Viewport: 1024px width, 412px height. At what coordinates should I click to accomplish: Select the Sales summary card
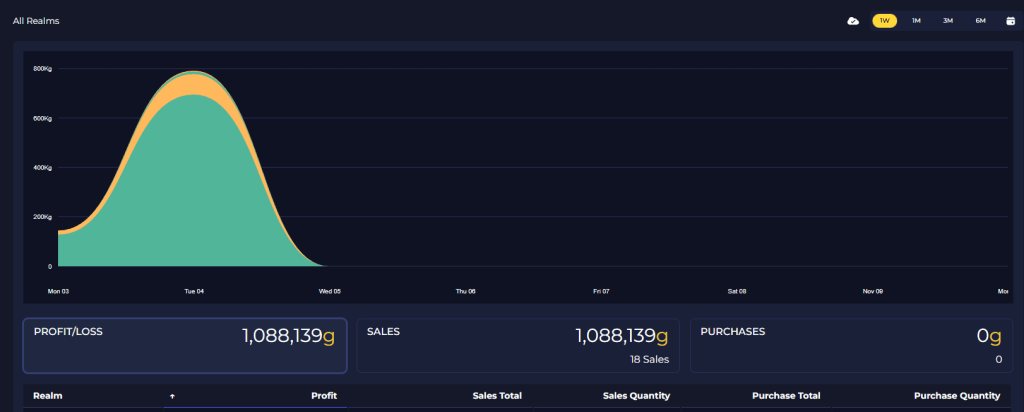(x=517, y=345)
